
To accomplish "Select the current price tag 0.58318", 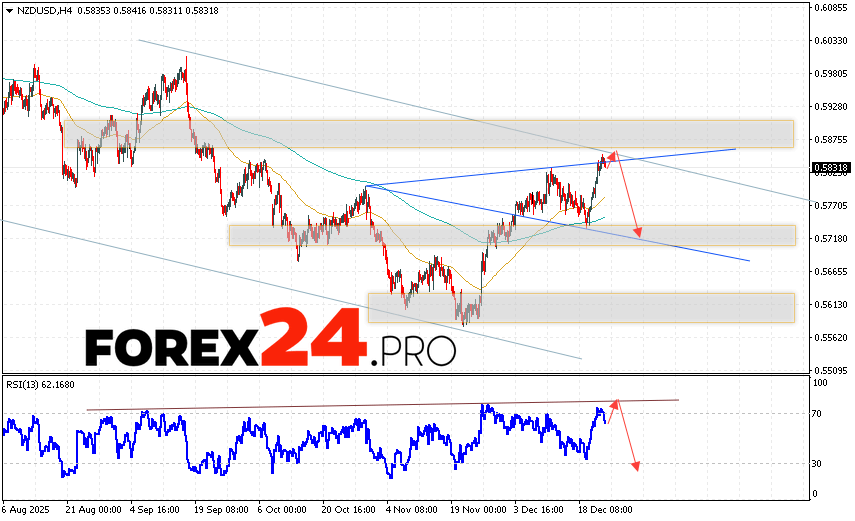I will (x=831, y=168).
